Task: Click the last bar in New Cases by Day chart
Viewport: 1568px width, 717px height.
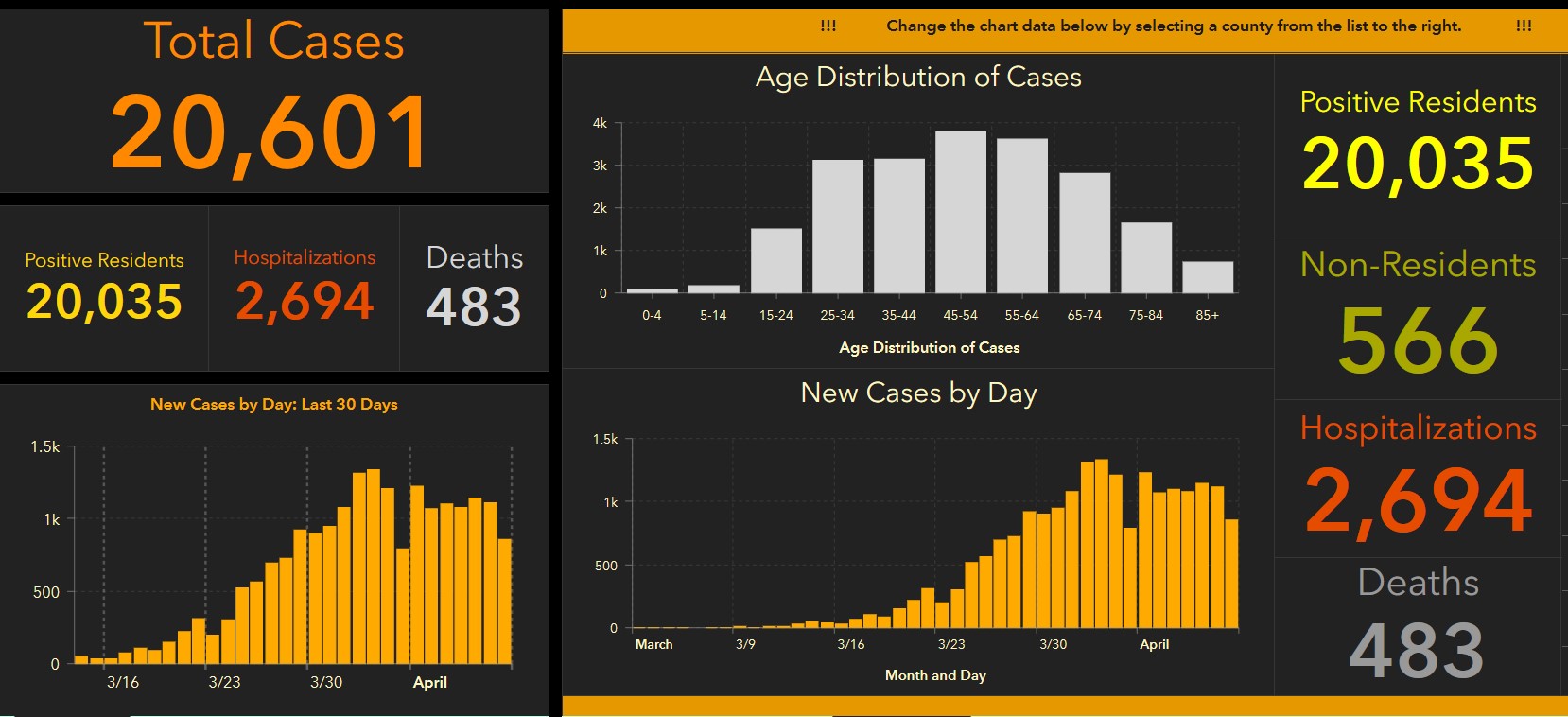Action: [x=1231, y=573]
